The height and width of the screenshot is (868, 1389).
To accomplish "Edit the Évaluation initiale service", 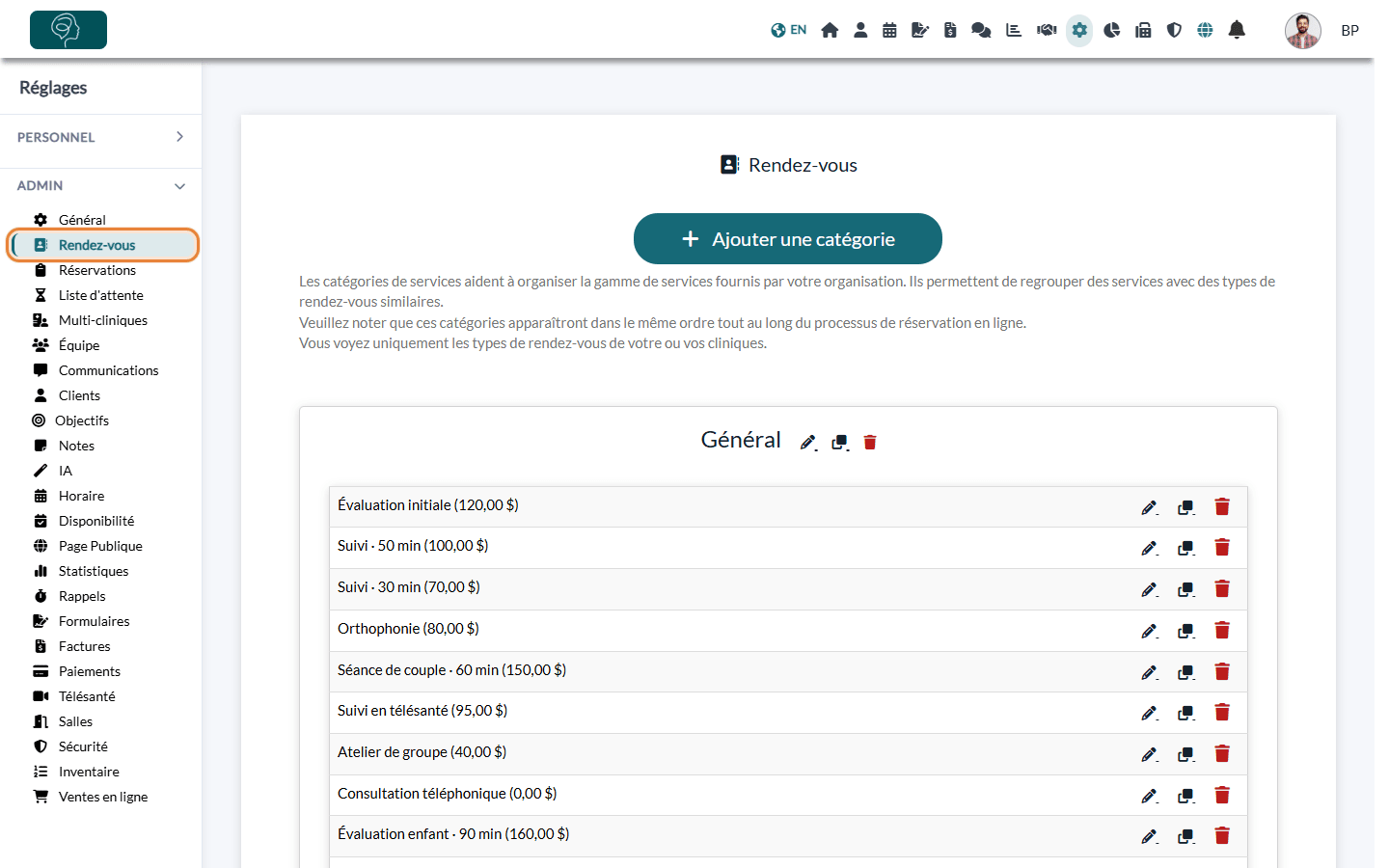I will (x=1149, y=507).
